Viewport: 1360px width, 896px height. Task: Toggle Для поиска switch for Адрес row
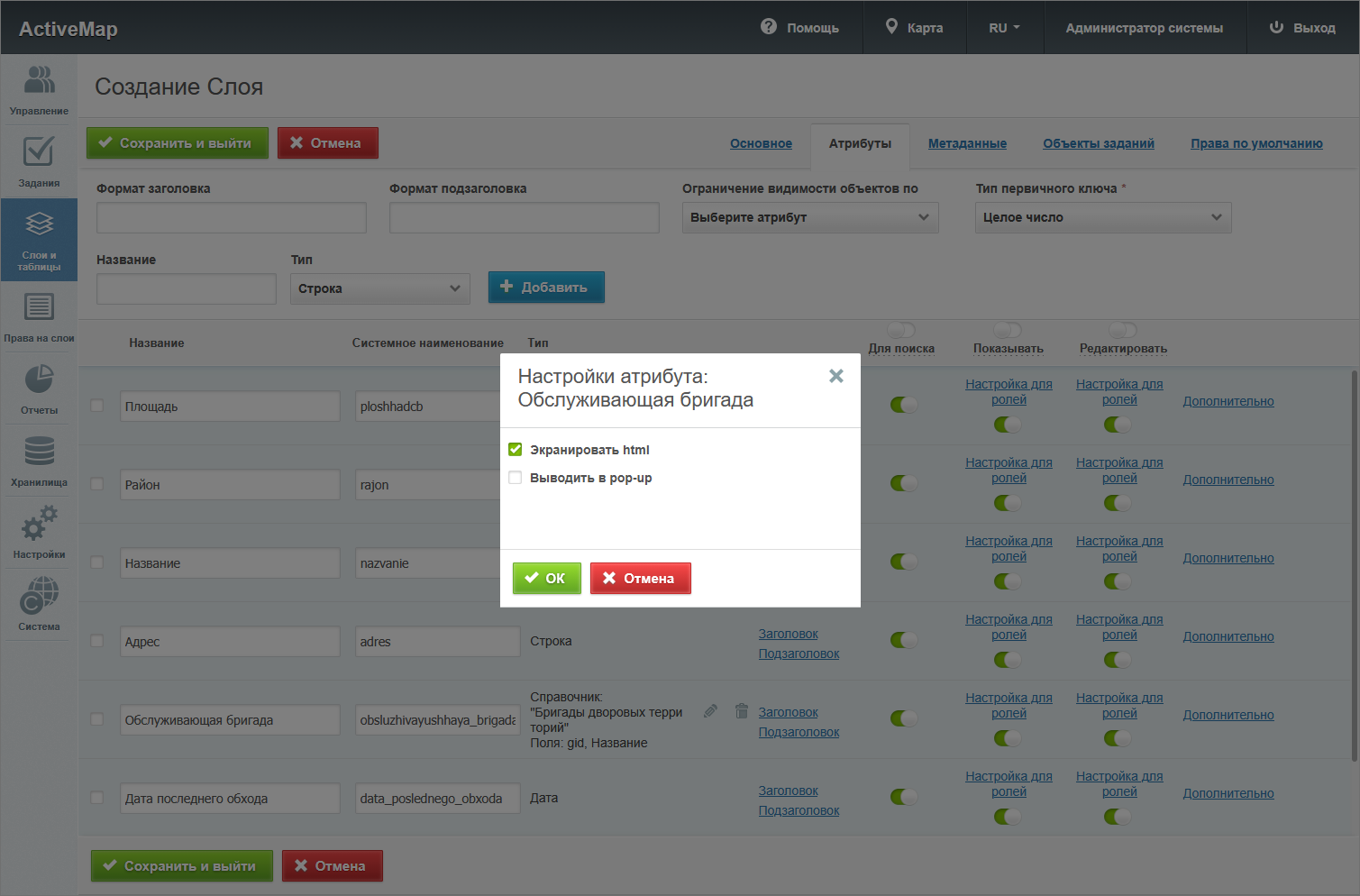pos(903,640)
